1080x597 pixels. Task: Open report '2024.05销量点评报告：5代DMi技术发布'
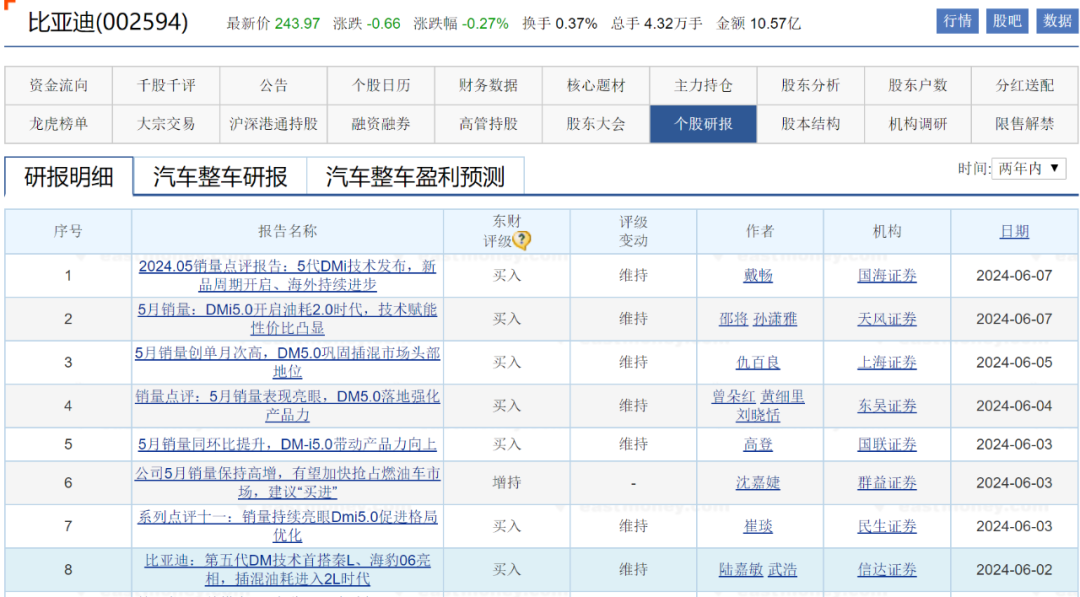287,275
